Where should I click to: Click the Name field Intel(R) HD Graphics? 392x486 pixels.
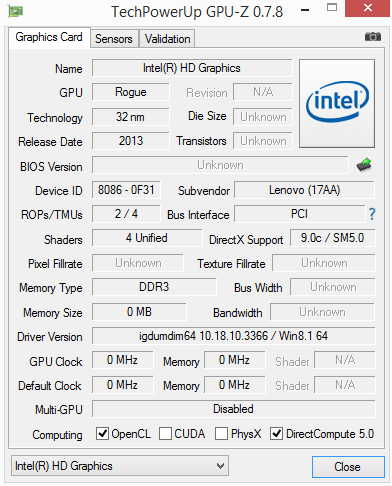(x=192, y=68)
